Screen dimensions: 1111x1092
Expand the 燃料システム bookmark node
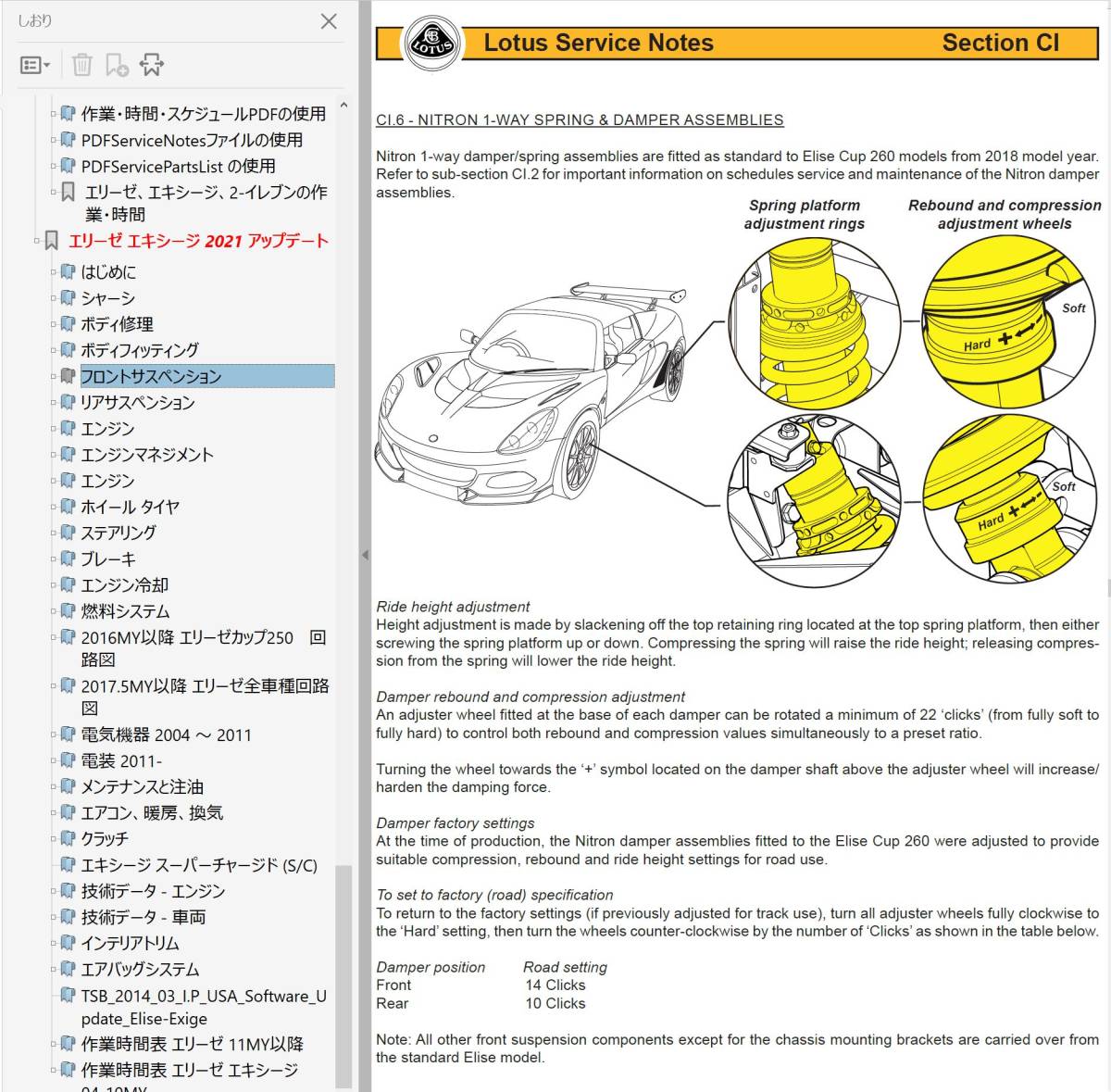click(54, 611)
